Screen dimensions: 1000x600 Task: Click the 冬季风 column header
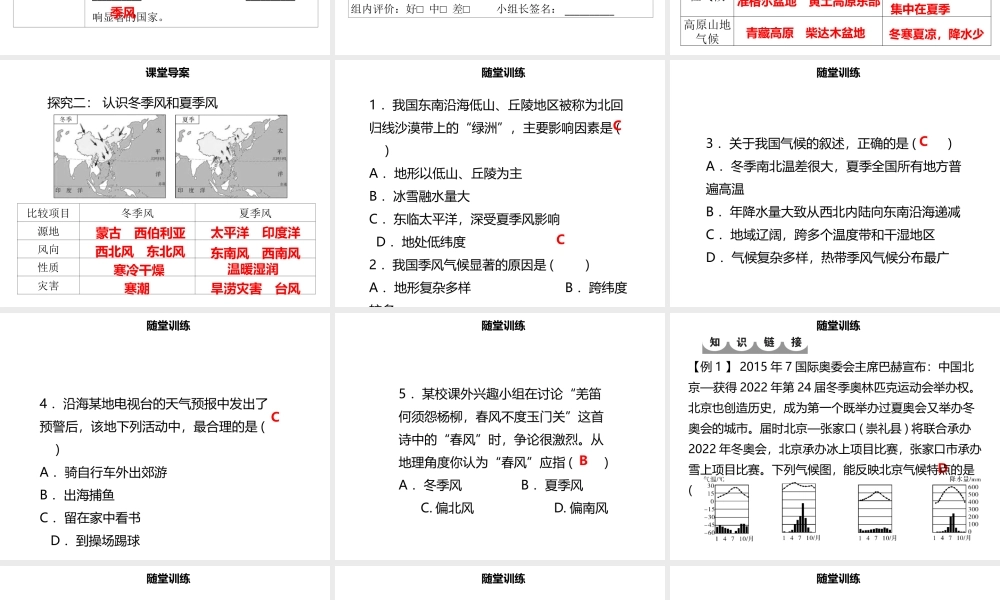[x=137, y=213]
